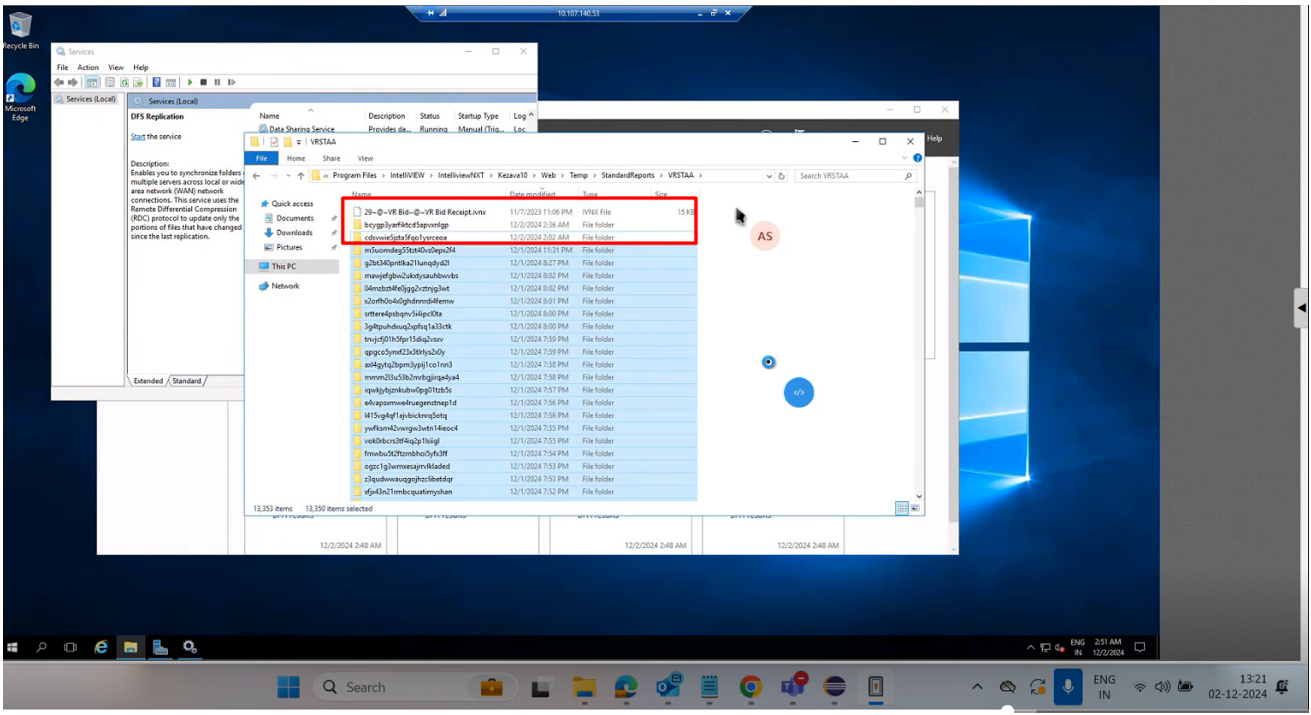Screen dimensions: 1311x715
Task: Launch Microsoft Edge from the desktop
Action: [20, 97]
